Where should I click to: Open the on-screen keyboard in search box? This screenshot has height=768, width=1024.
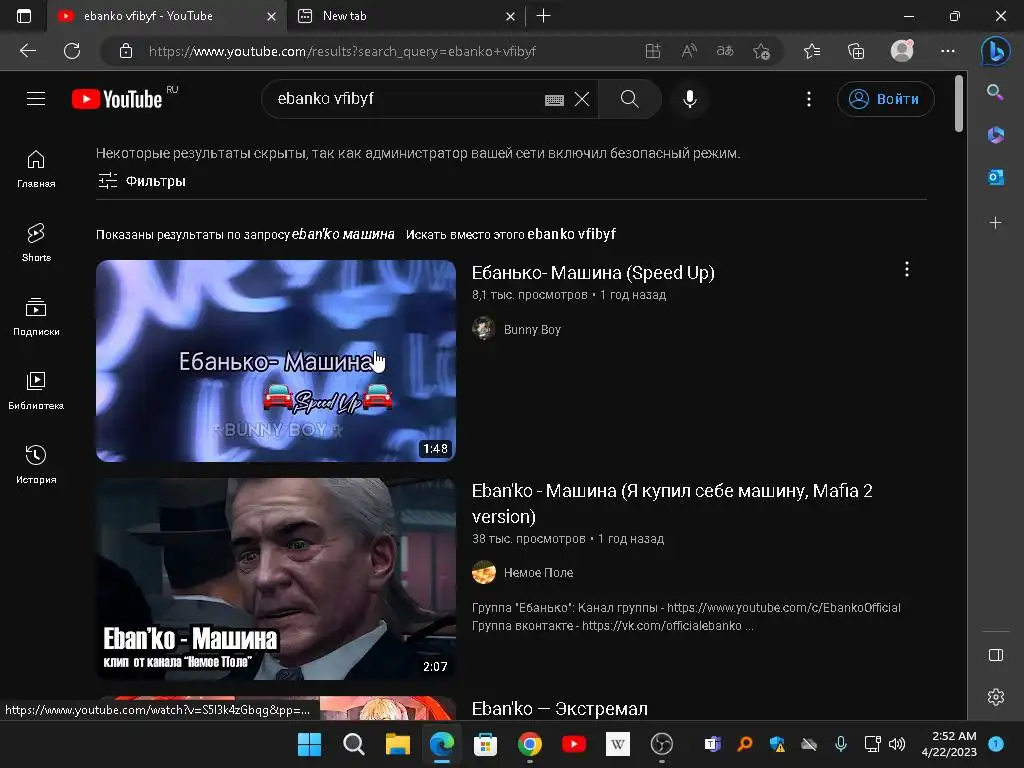(554, 99)
